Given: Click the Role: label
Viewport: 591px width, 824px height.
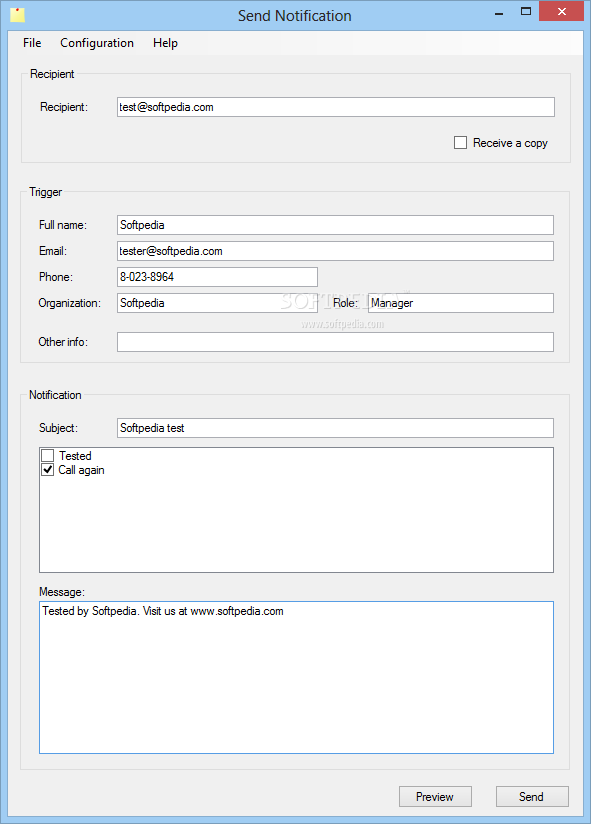Looking at the screenshot, I should tap(346, 303).
